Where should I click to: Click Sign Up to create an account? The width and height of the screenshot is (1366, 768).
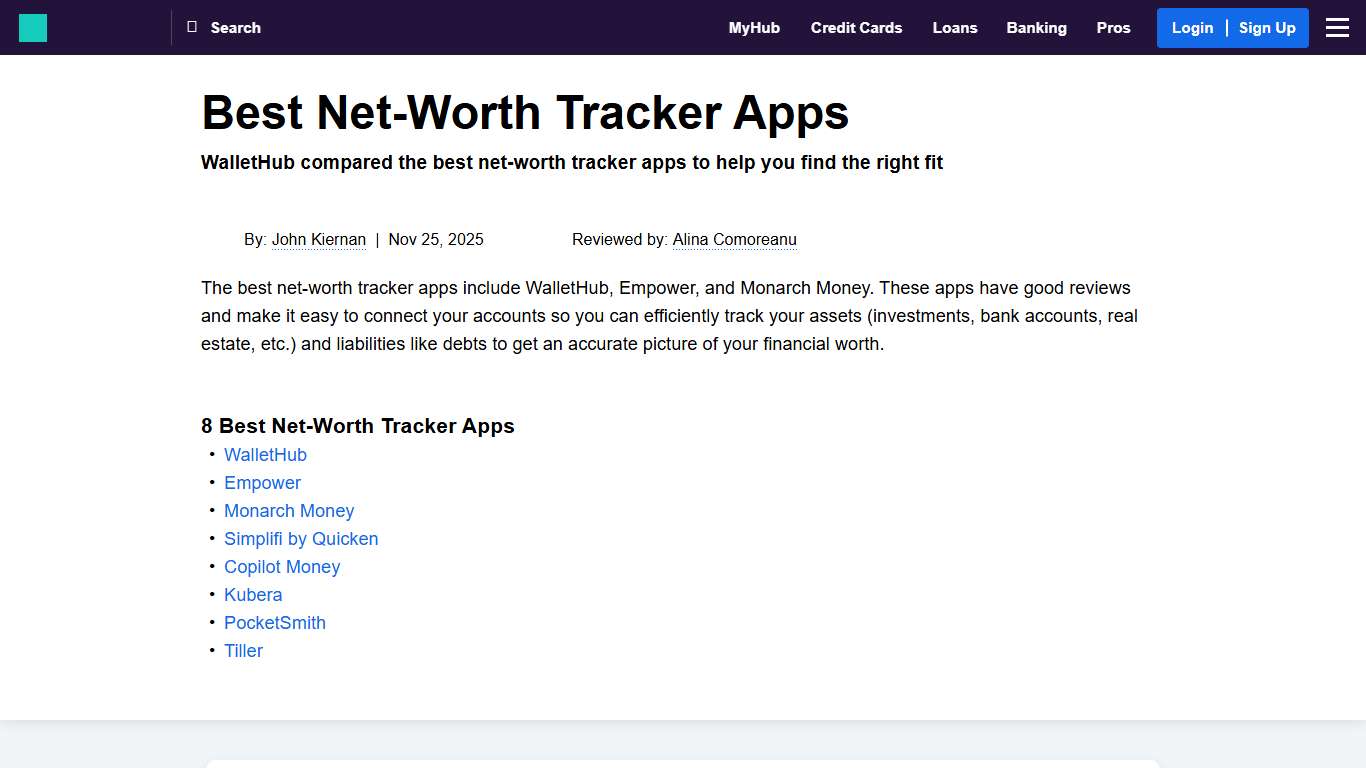click(x=1267, y=27)
